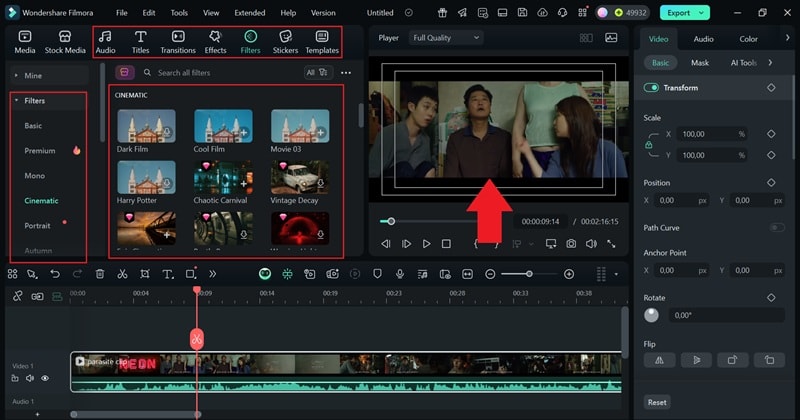Add text with the timeline Text tool

(x=167, y=275)
